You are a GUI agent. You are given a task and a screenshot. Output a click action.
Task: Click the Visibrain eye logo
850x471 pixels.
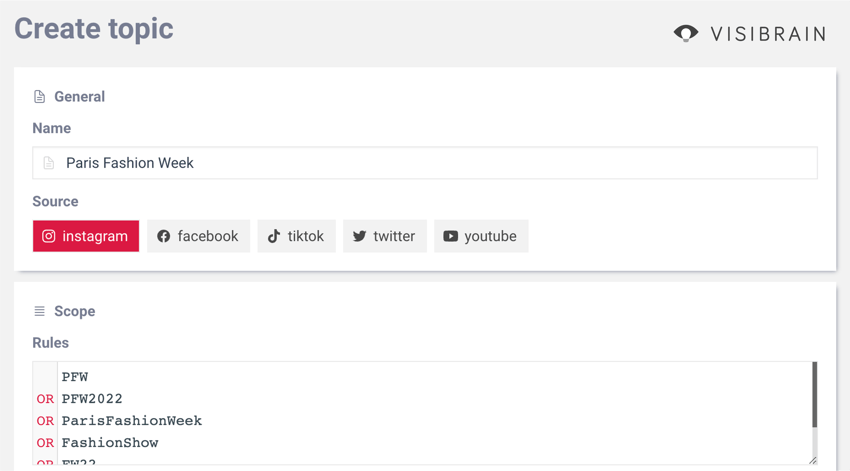coord(686,33)
